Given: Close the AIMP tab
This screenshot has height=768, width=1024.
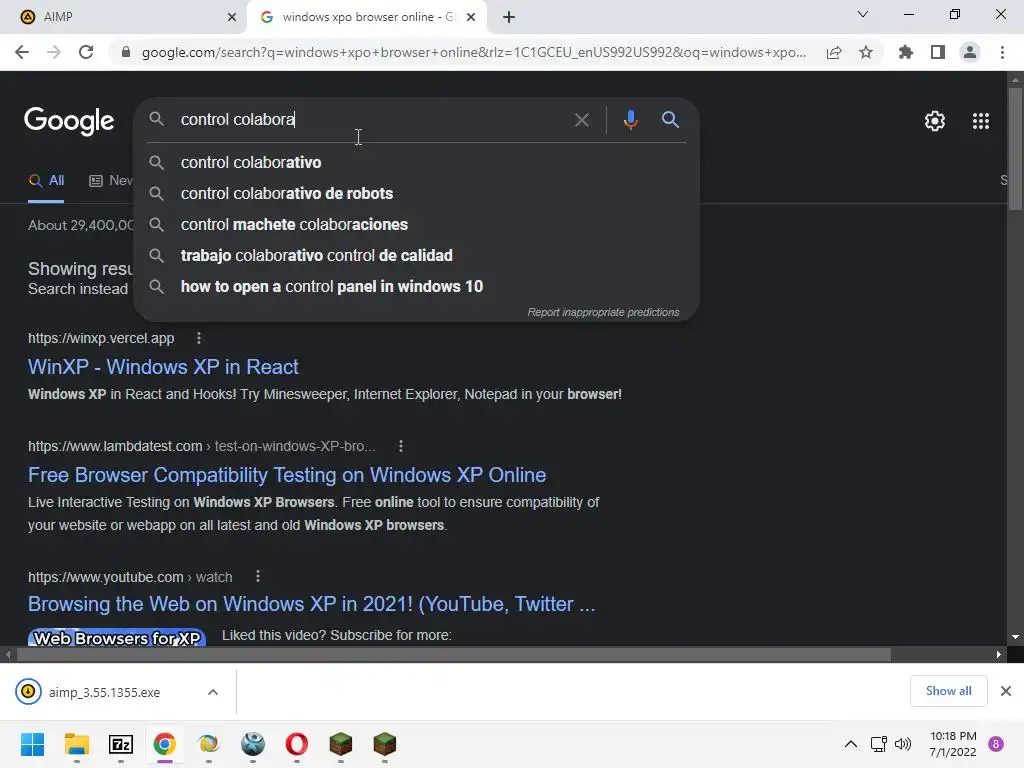Looking at the screenshot, I should [232, 17].
